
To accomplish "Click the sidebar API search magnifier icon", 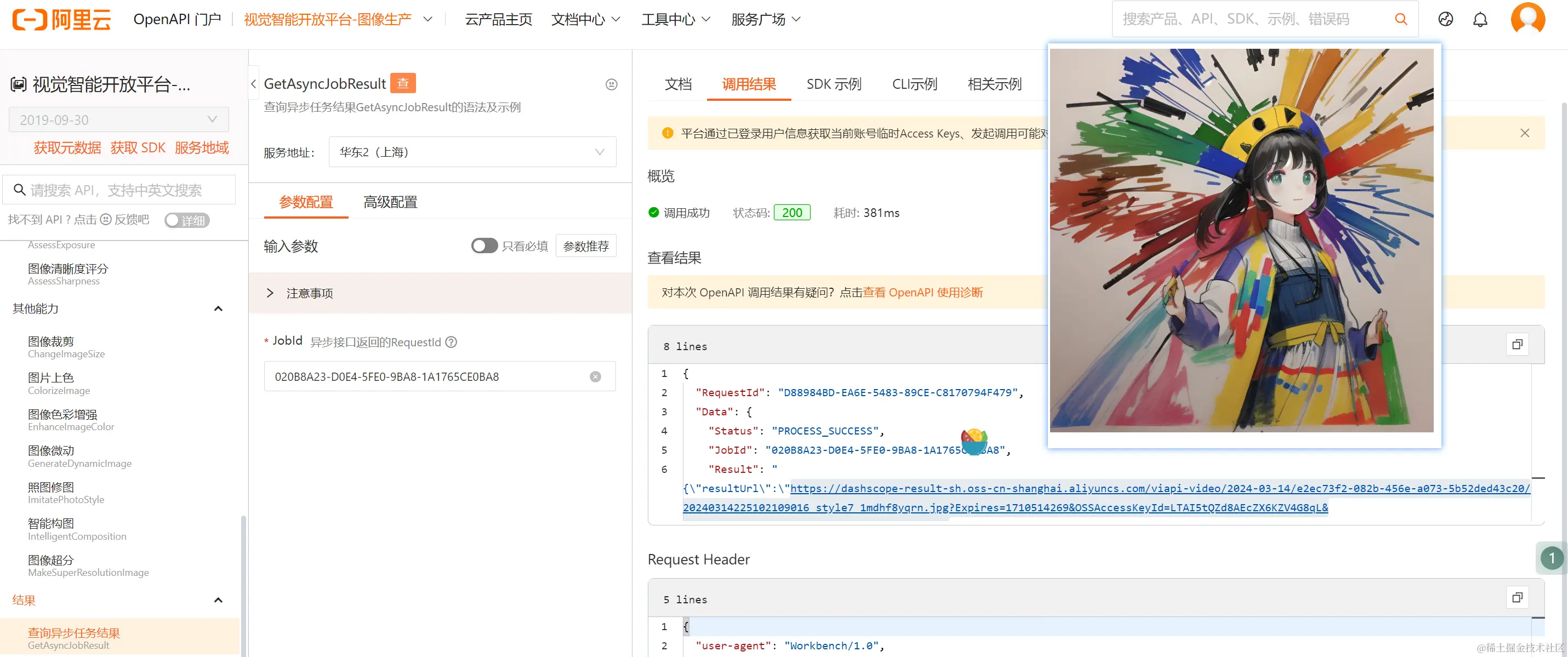I will coord(20,190).
